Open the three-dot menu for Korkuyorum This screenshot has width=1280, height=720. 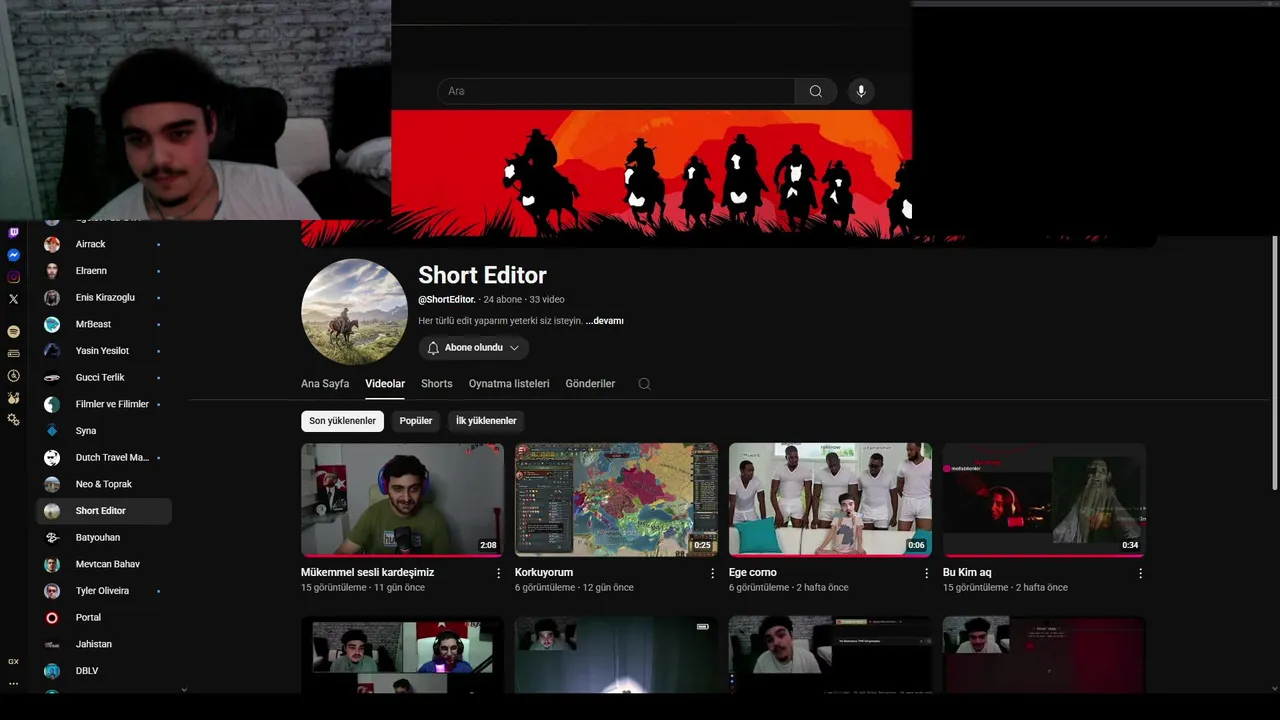click(x=712, y=573)
